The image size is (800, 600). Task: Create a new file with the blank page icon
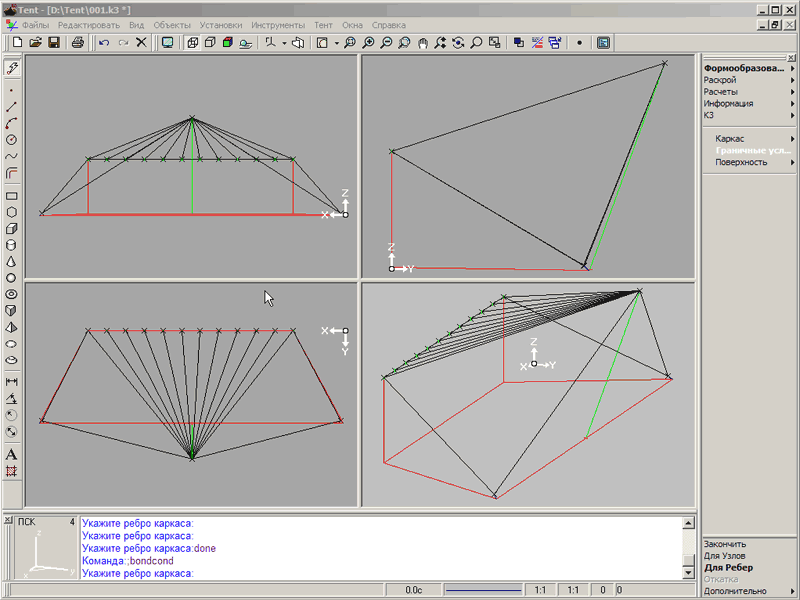(x=17, y=43)
